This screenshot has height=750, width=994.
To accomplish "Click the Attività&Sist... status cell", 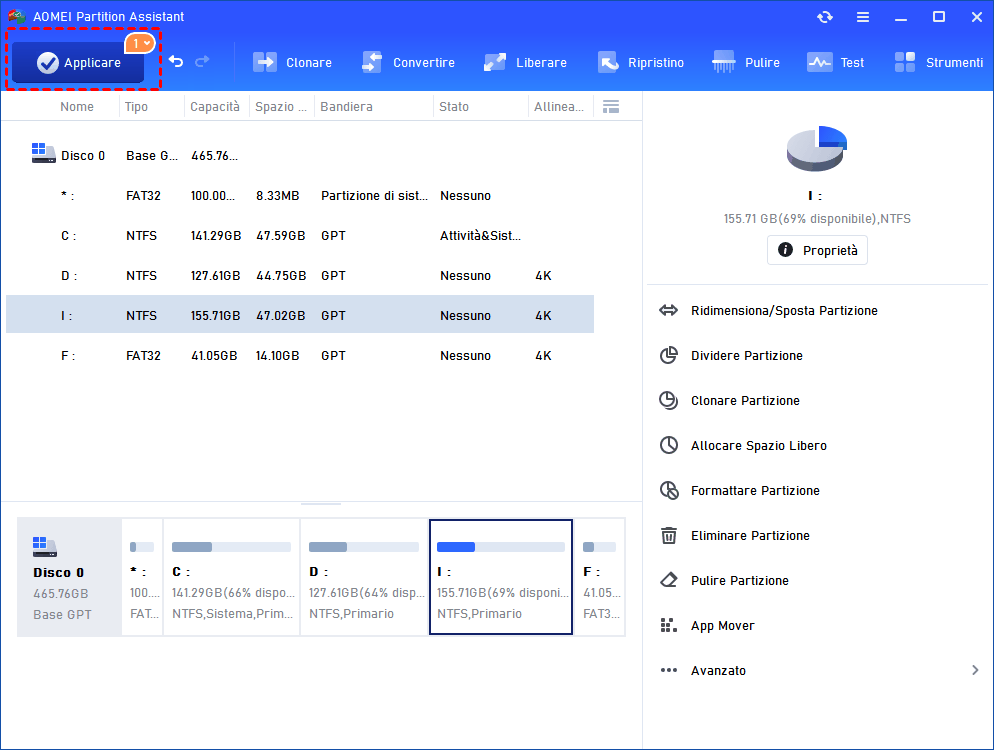I will pos(481,236).
